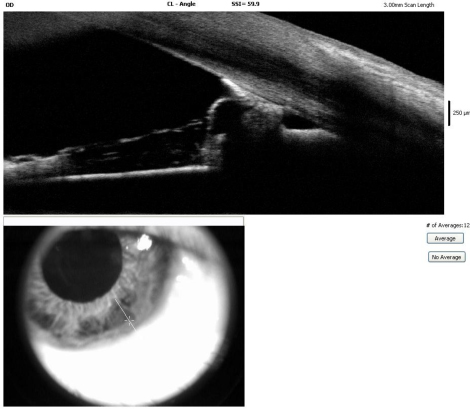Click the dark pupil in the eye photo

82,265
